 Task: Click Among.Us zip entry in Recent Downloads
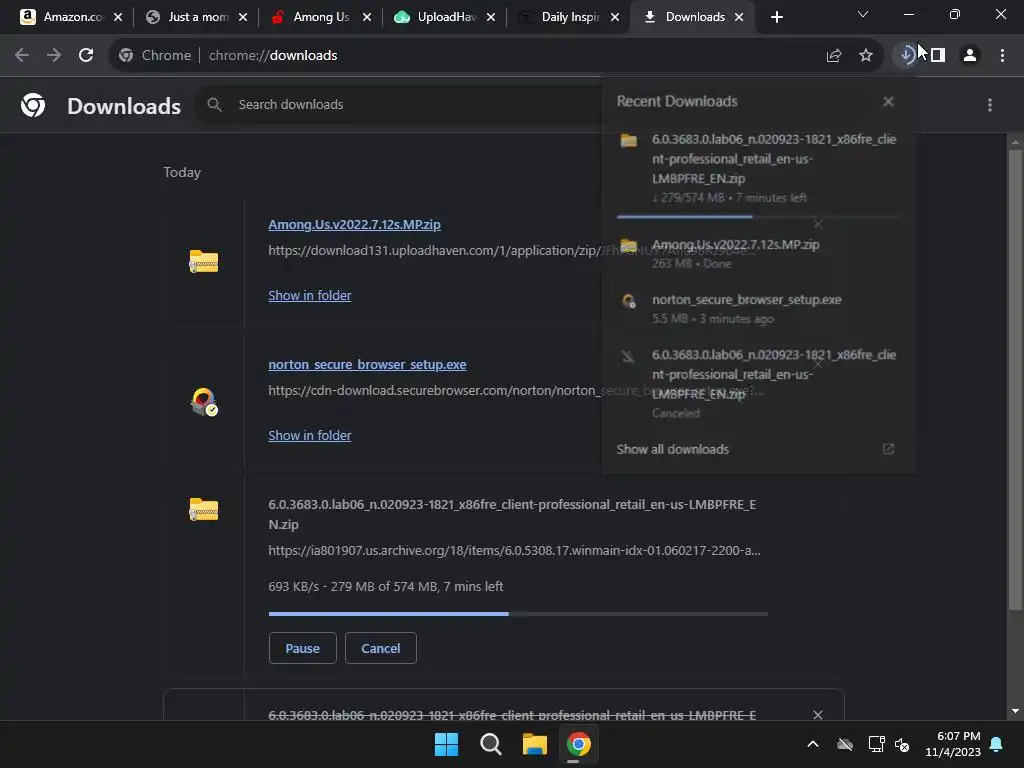(758, 253)
